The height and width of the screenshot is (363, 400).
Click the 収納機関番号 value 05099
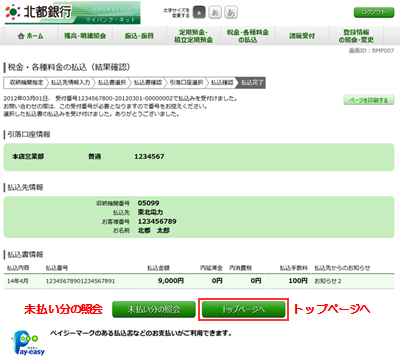[148, 203]
